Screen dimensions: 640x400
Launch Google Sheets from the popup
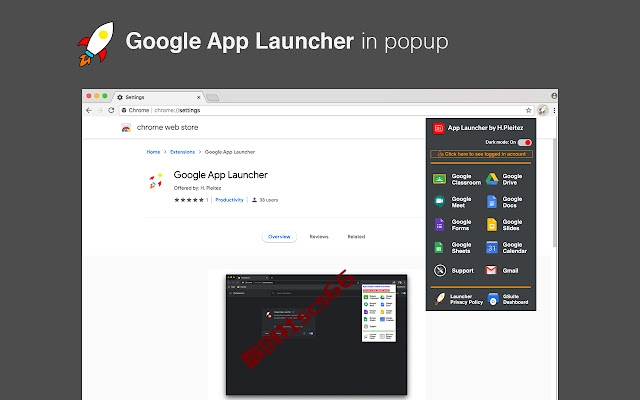pyautogui.click(x=452, y=248)
